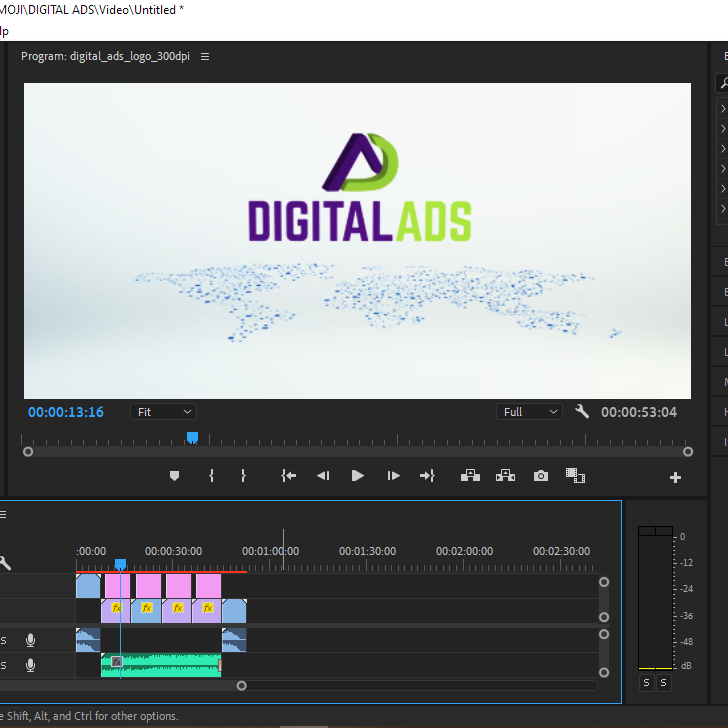
Task: Click the blue playhead on the program monitor scrubber
Action: coord(192,437)
